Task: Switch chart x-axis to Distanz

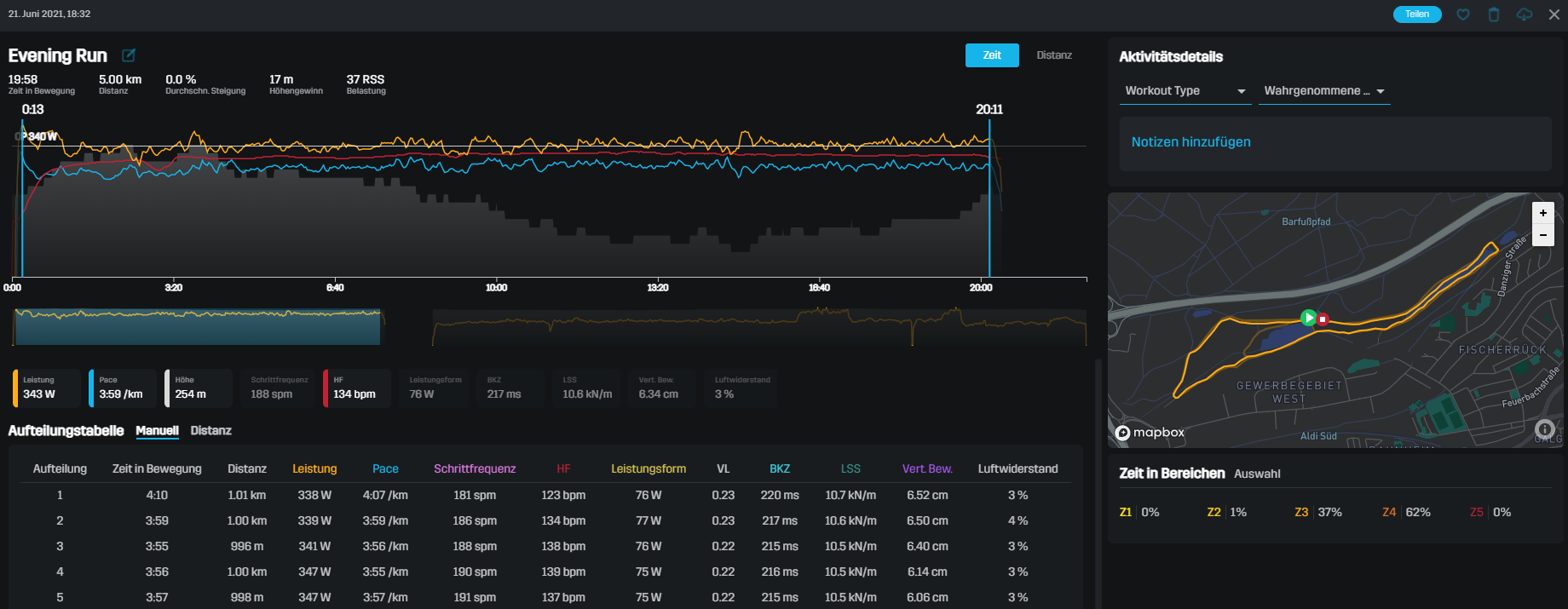Action: (x=1053, y=55)
